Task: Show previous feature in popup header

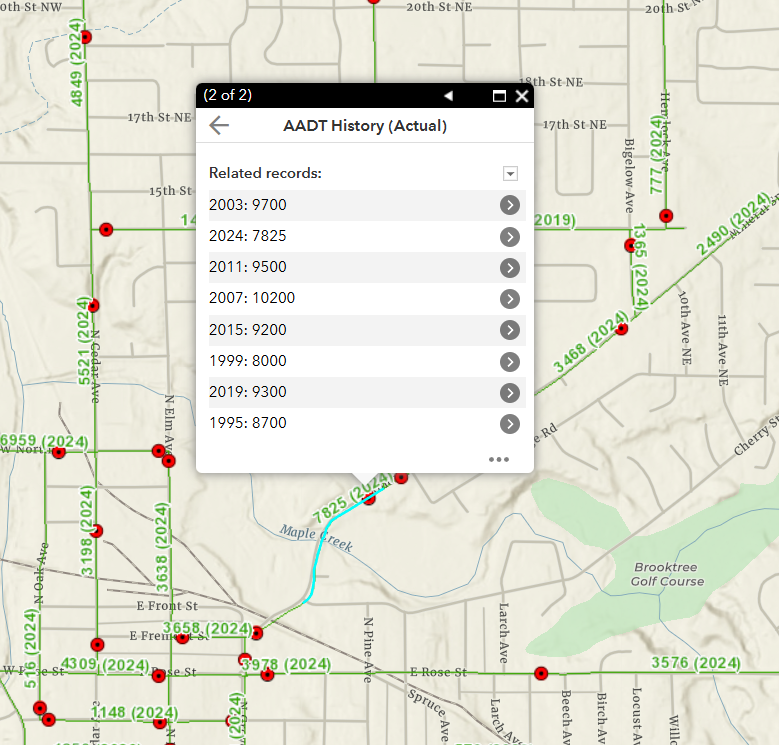Action: pyautogui.click(x=448, y=96)
